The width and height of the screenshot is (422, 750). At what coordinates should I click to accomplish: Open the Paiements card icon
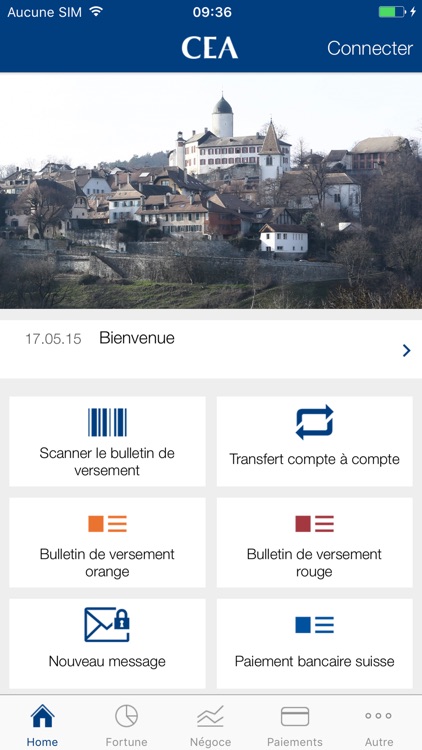pyautogui.click(x=295, y=717)
